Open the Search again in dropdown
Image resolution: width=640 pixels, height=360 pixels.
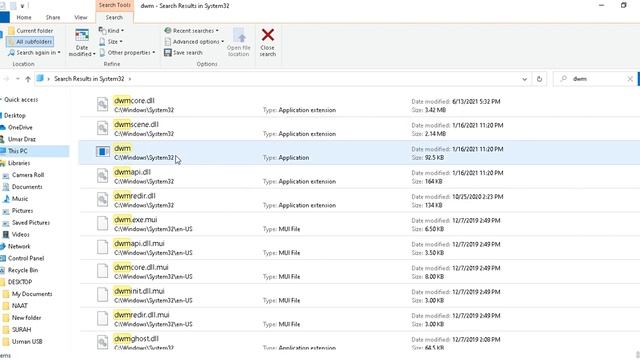coord(34,53)
